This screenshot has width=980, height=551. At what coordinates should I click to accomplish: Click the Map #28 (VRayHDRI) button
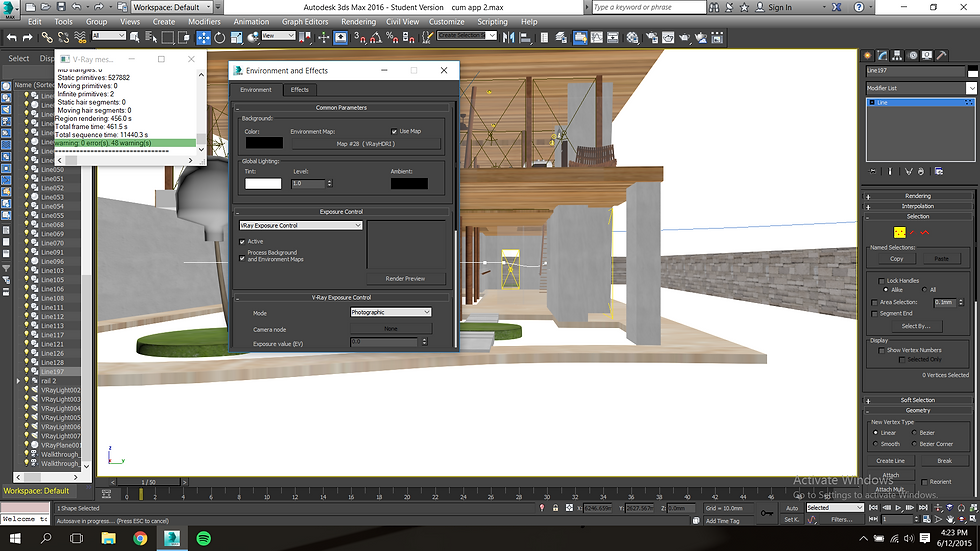click(x=366, y=144)
